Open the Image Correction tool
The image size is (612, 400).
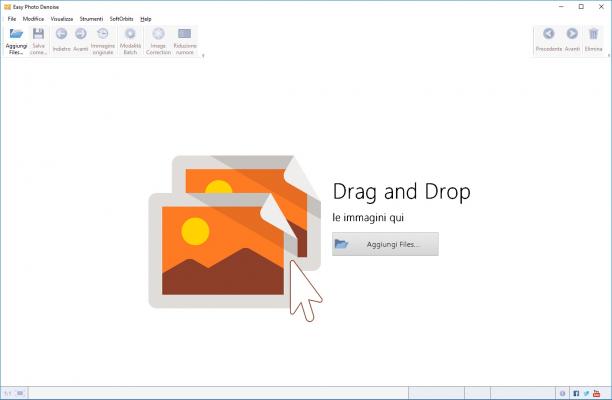pyautogui.click(x=158, y=41)
